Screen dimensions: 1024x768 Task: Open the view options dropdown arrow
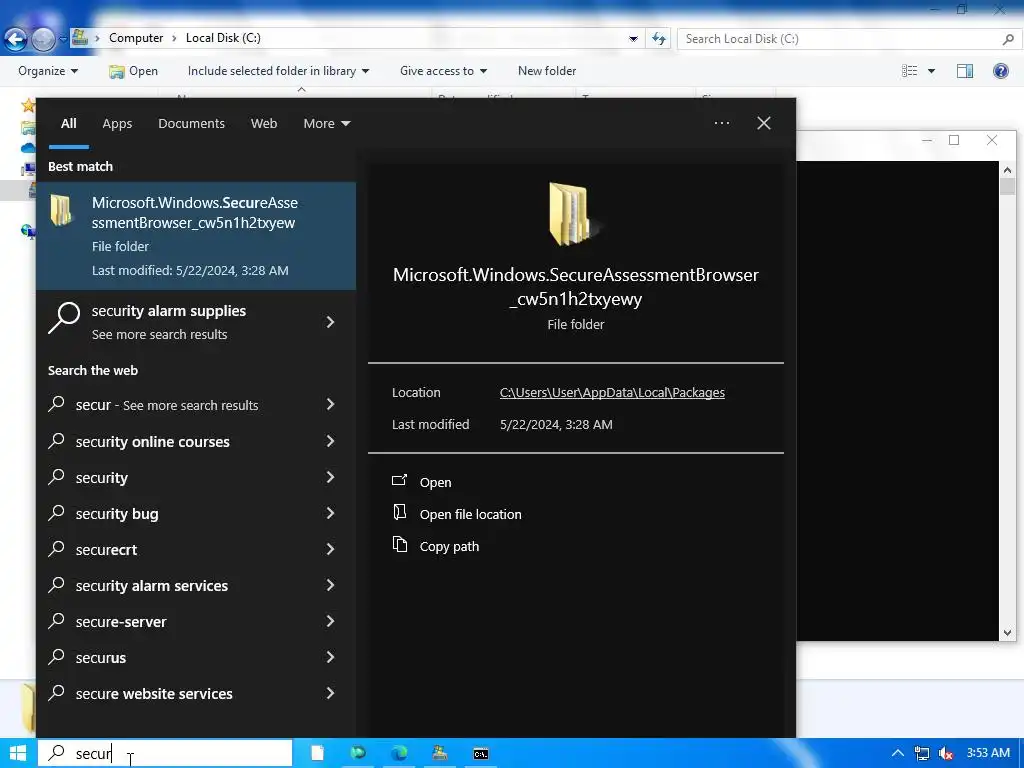(x=931, y=71)
